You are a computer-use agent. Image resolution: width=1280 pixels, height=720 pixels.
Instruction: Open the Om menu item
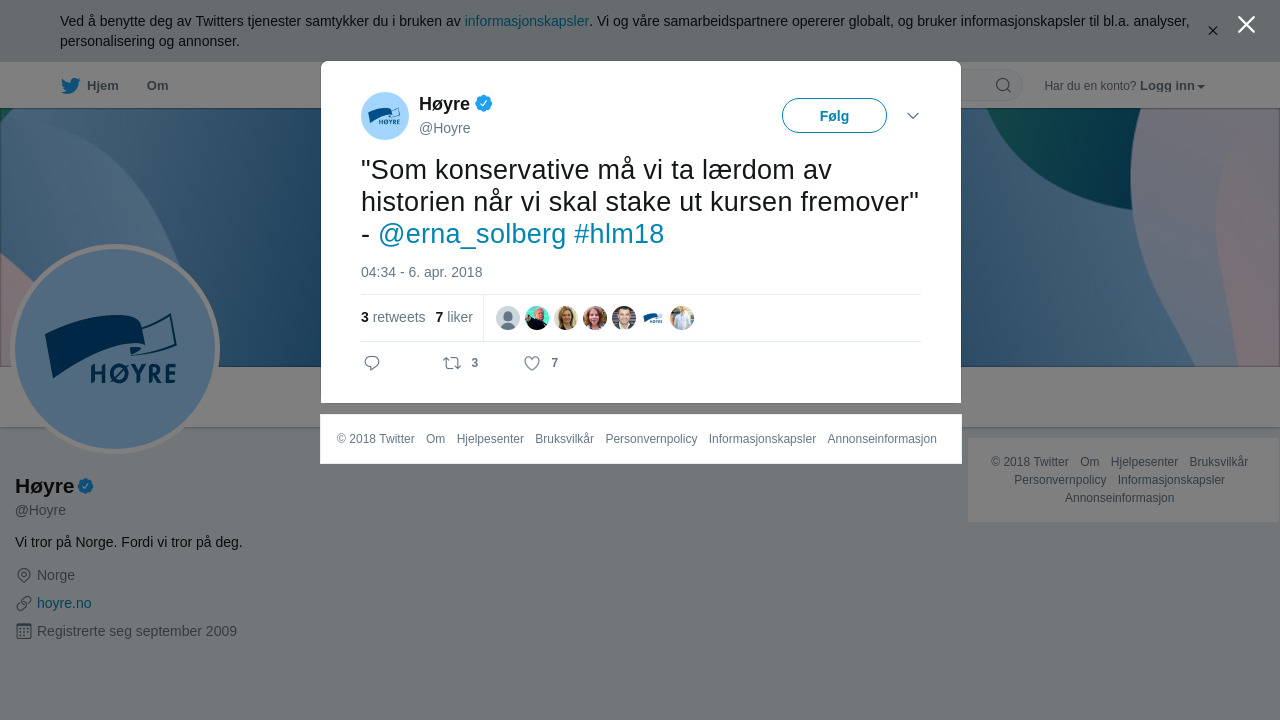(157, 86)
